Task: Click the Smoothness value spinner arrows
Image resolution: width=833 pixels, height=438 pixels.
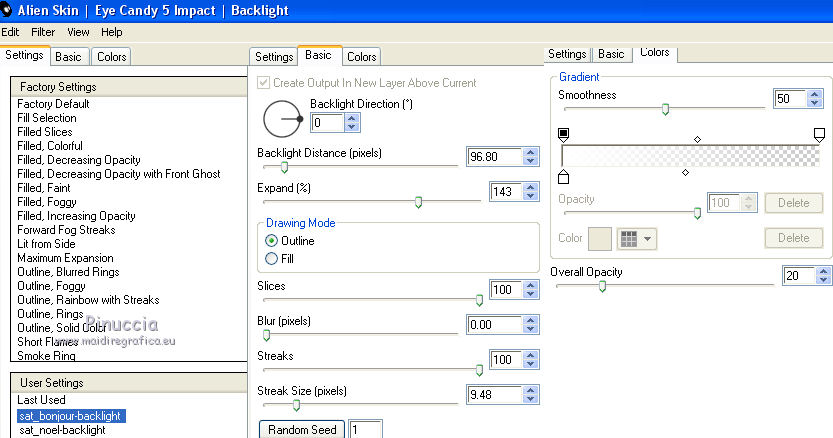Action: tap(814, 98)
